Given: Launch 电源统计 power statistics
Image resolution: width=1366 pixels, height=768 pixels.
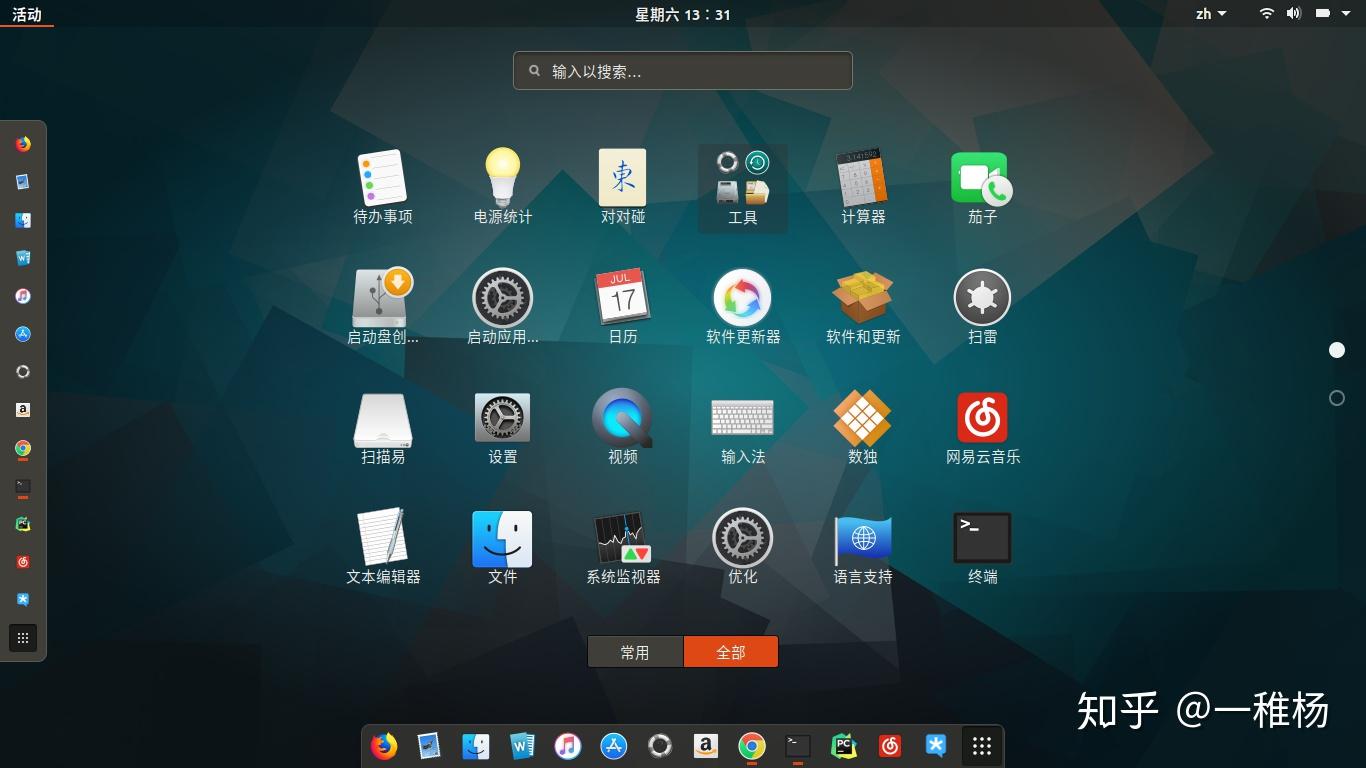Looking at the screenshot, I should pos(503,187).
